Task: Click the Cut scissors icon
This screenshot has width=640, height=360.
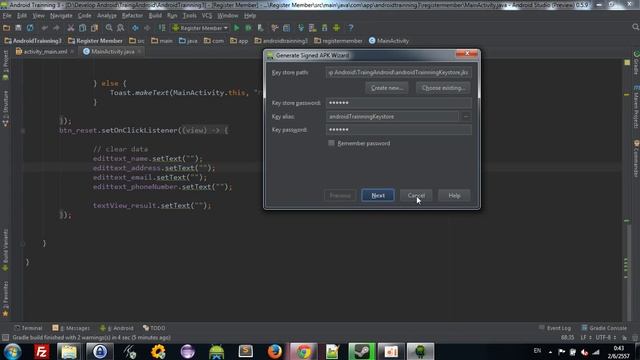Action: point(71,28)
